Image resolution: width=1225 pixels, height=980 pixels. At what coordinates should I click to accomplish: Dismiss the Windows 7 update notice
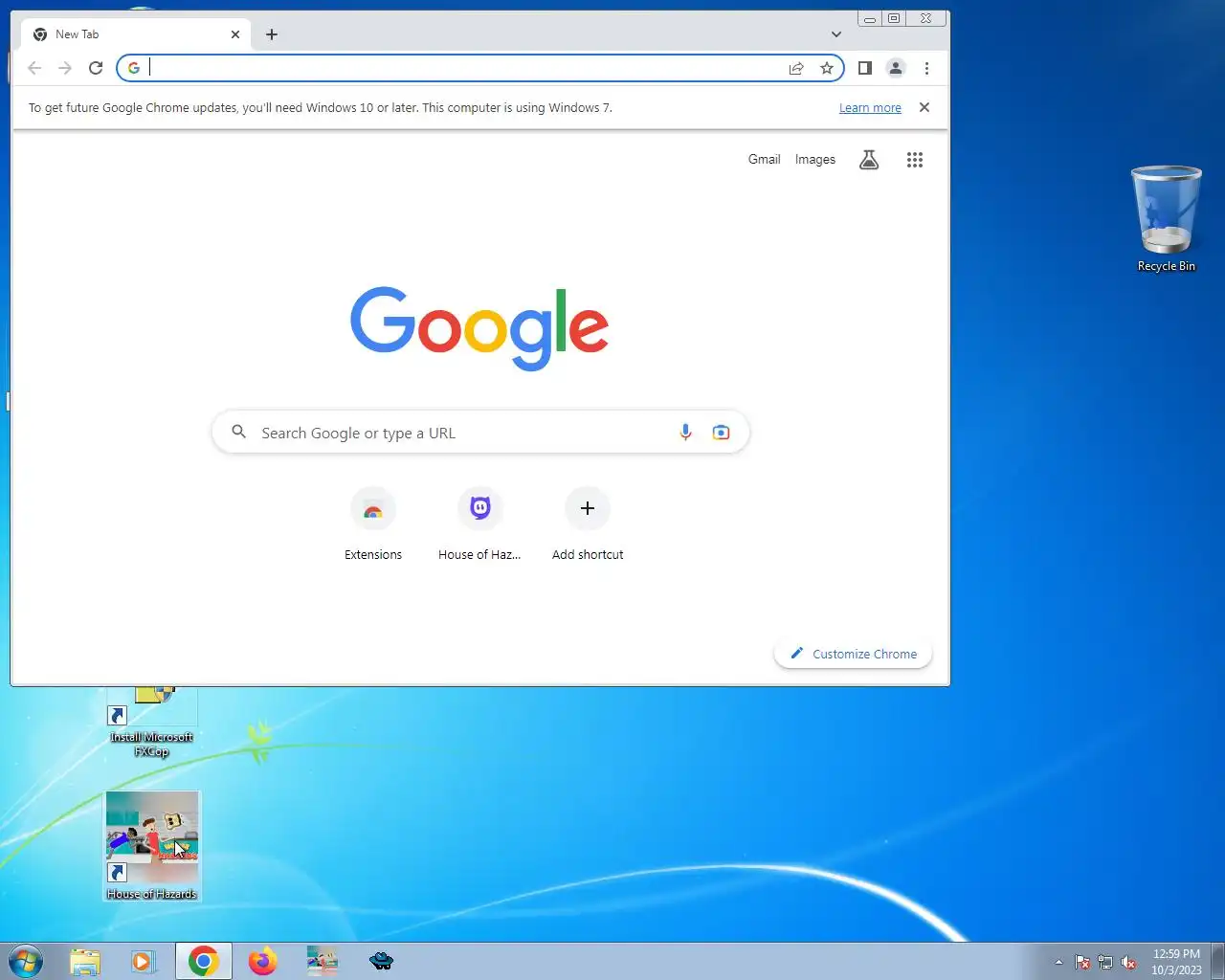(924, 107)
